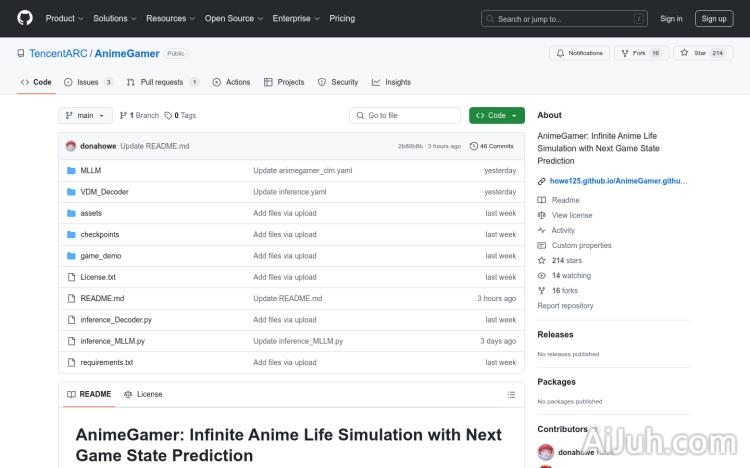Open the README outline icon

(511, 394)
